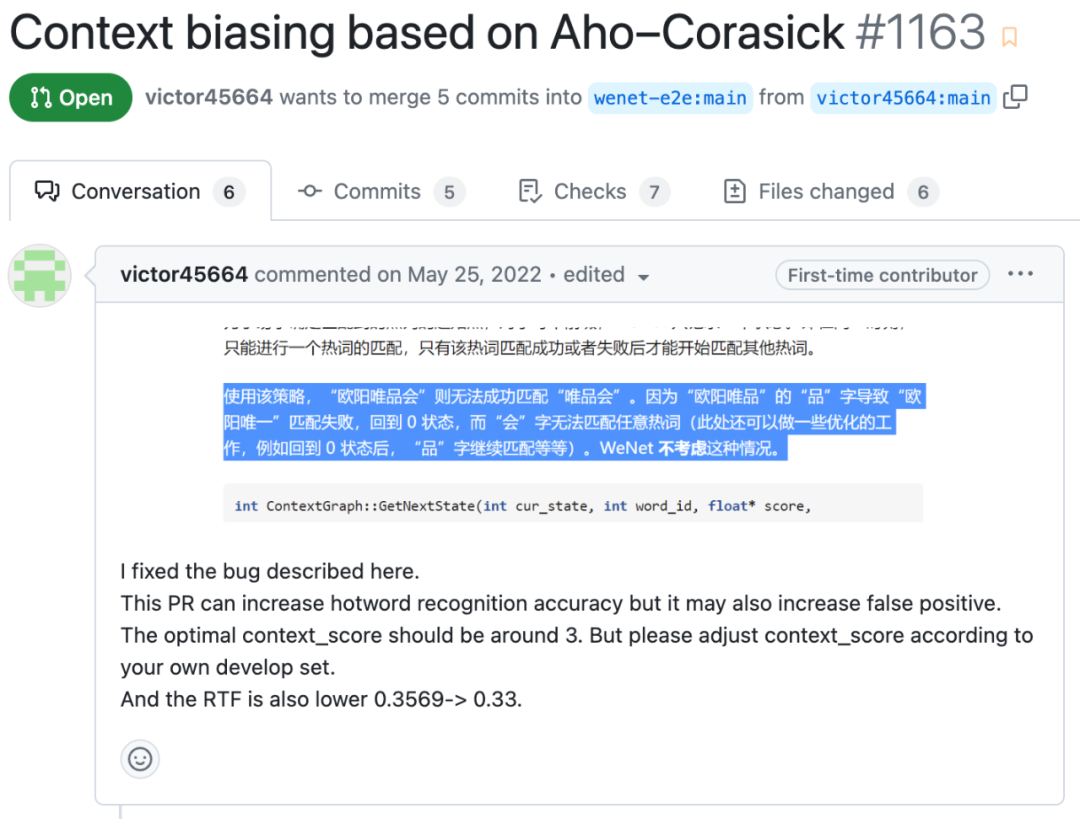
Task: Copy the victor45664:main branch name
Action: pos(1015,97)
